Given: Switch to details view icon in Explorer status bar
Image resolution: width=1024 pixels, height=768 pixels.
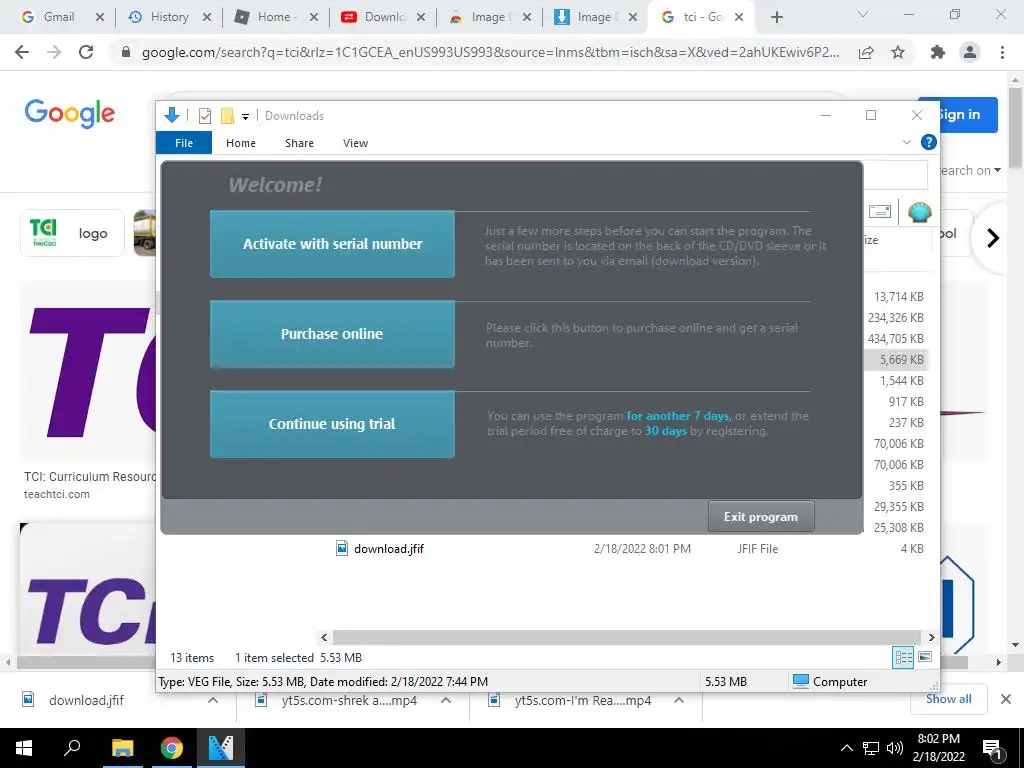Looking at the screenshot, I should coord(903,657).
